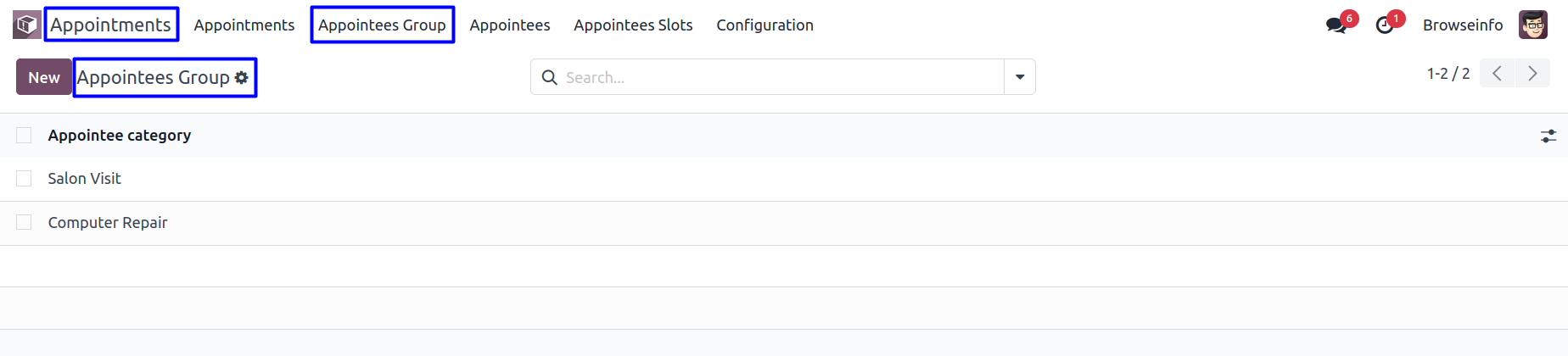Check the Computer Repair row checkbox

point(24,223)
